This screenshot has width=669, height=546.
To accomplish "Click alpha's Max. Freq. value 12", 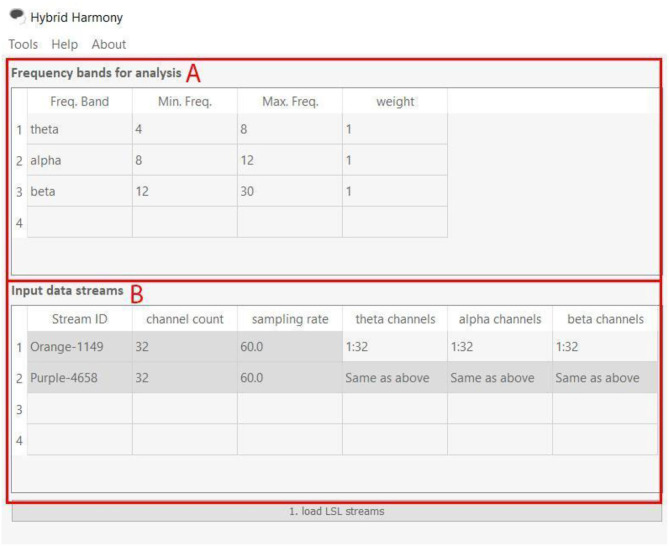I will (x=290, y=160).
